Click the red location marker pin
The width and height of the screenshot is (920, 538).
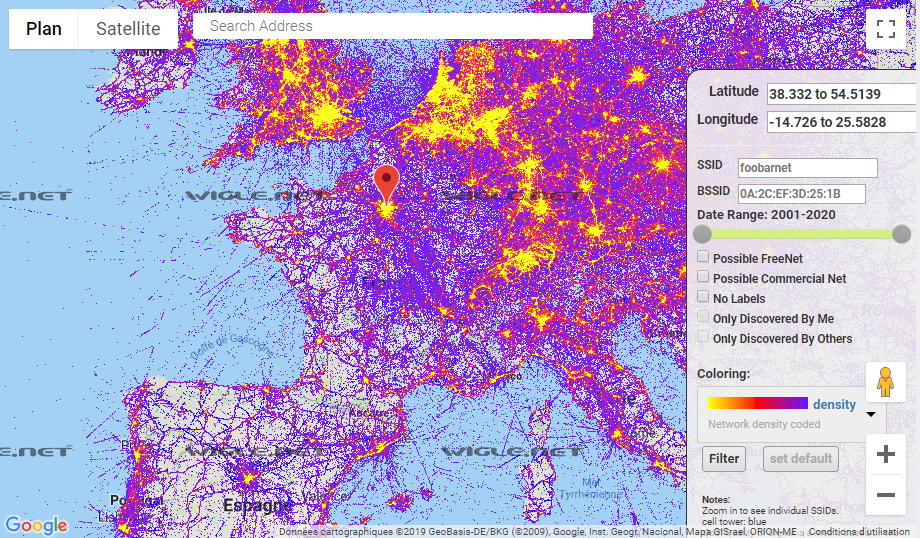pos(386,184)
